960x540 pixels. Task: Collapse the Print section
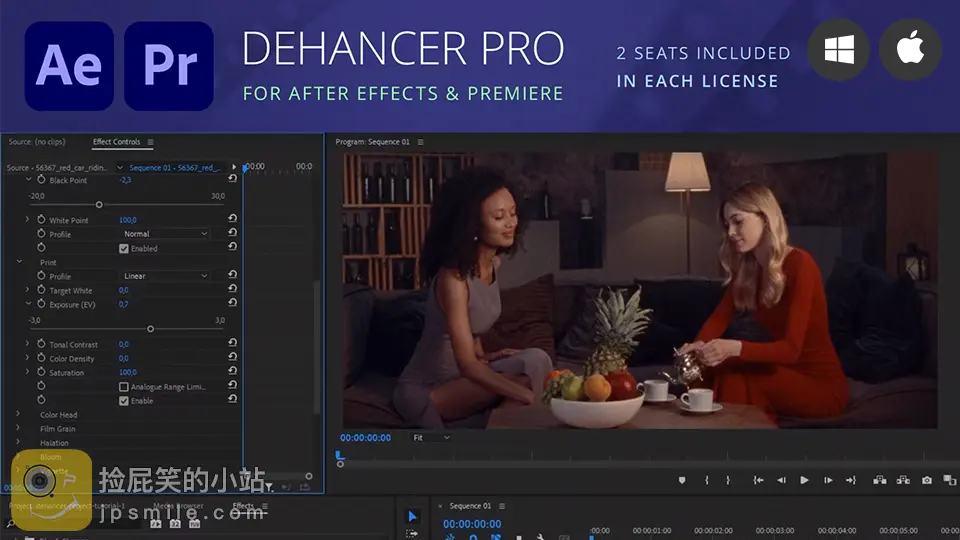19,262
